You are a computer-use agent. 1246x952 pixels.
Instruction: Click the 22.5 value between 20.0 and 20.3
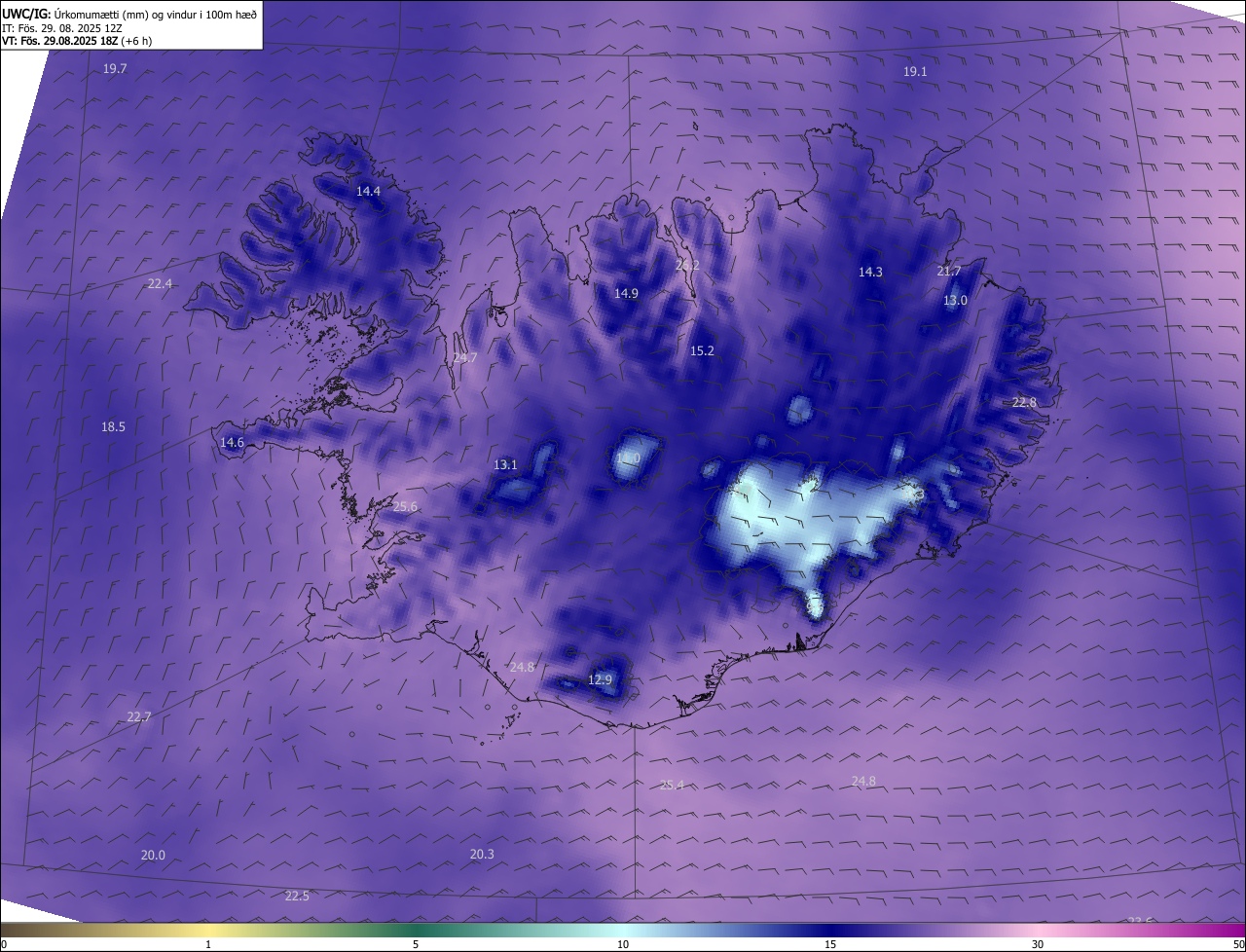tap(297, 897)
